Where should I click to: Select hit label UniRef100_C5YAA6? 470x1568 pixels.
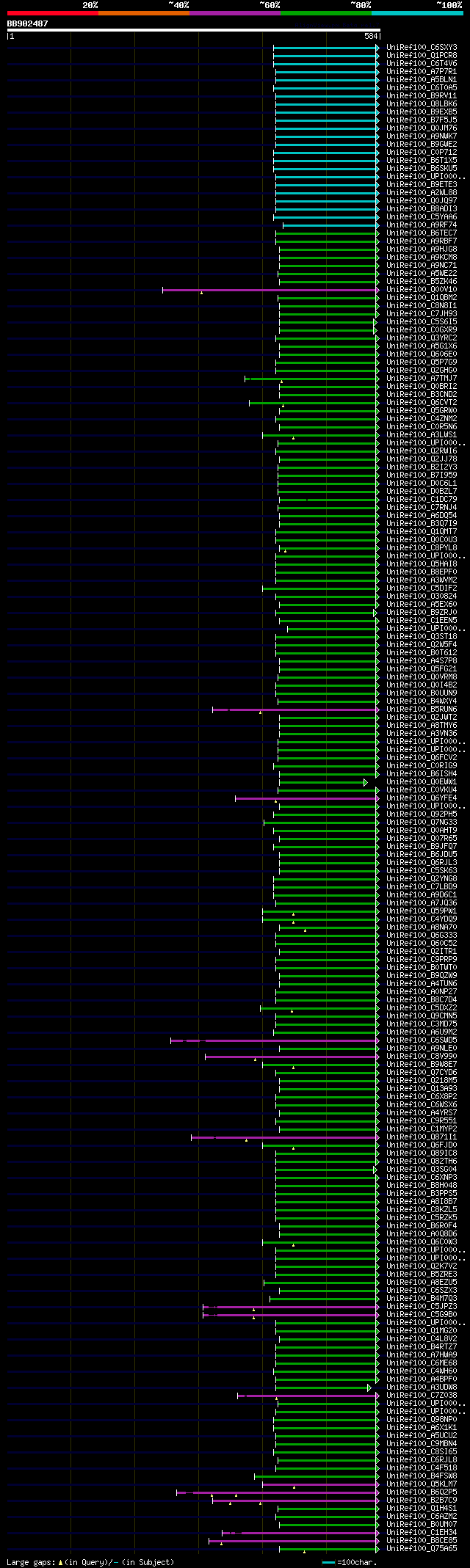click(422, 216)
